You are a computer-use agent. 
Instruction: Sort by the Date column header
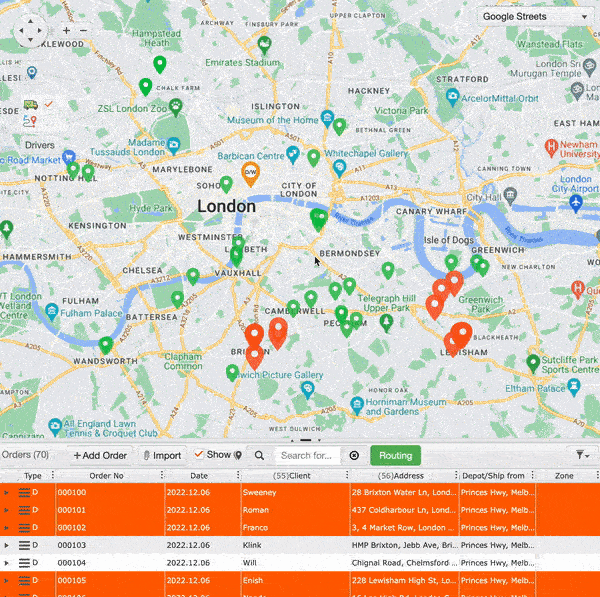(x=199, y=476)
